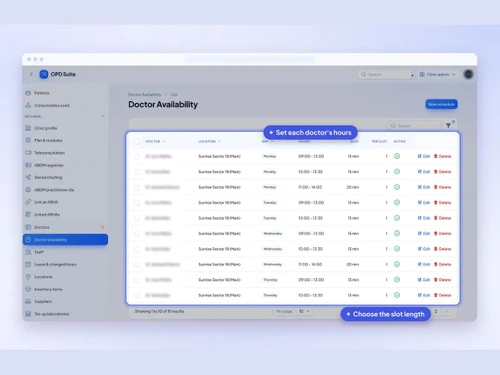This screenshot has width=500, height=375.
Task: Delete the Monday 10:00-13:30 schedule
Action: tap(442, 172)
